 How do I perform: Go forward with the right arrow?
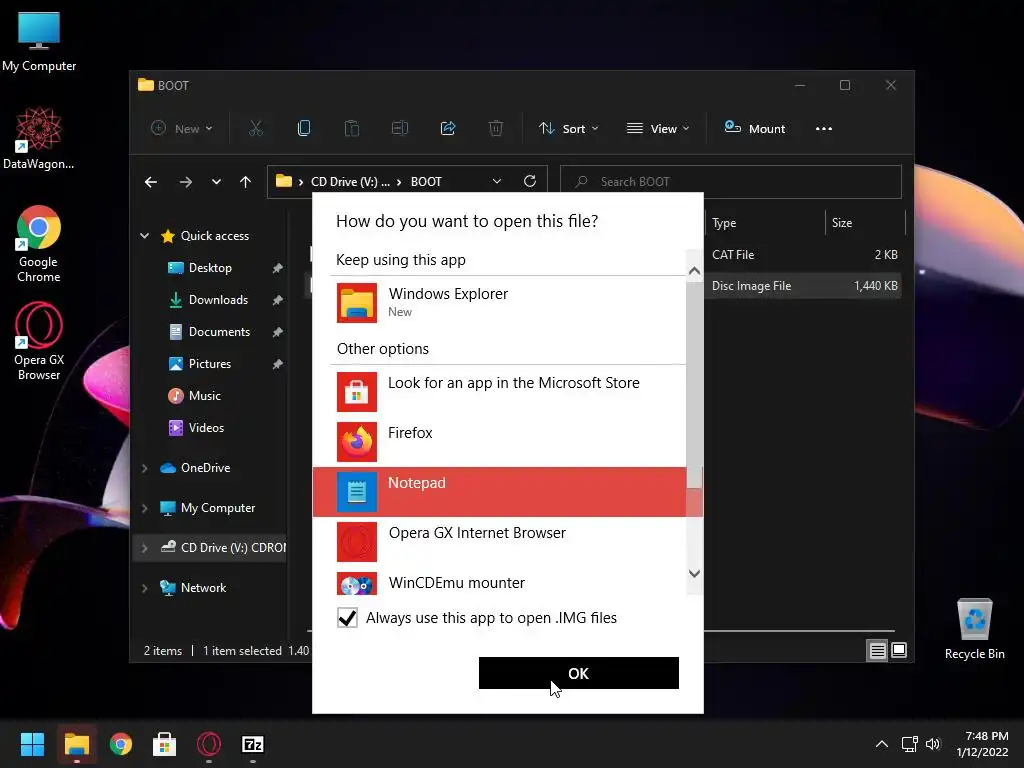[186, 182]
